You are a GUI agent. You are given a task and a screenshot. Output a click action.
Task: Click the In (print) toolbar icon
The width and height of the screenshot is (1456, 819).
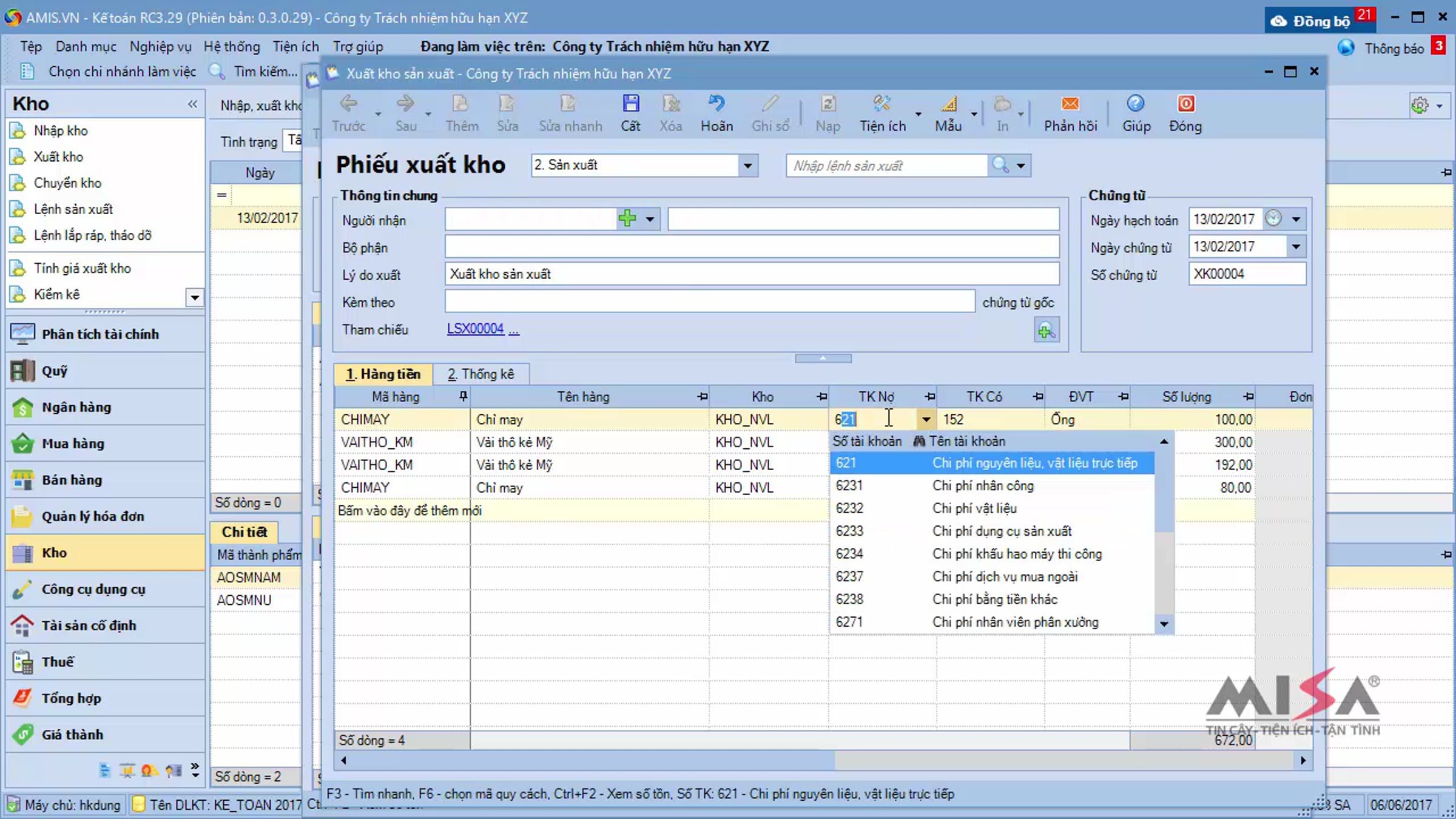click(1002, 104)
